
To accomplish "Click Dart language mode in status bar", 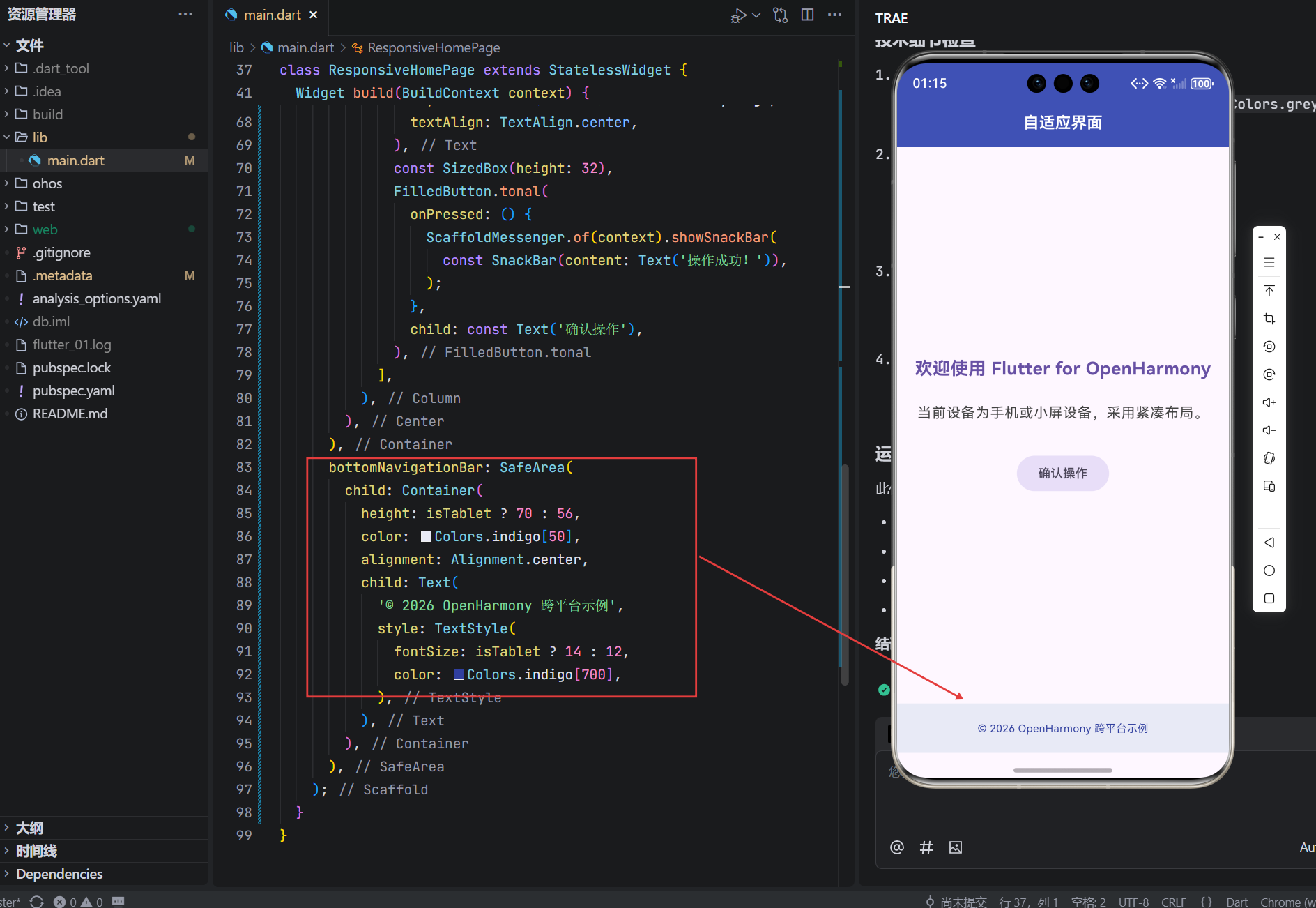I will click(x=1237, y=901).
